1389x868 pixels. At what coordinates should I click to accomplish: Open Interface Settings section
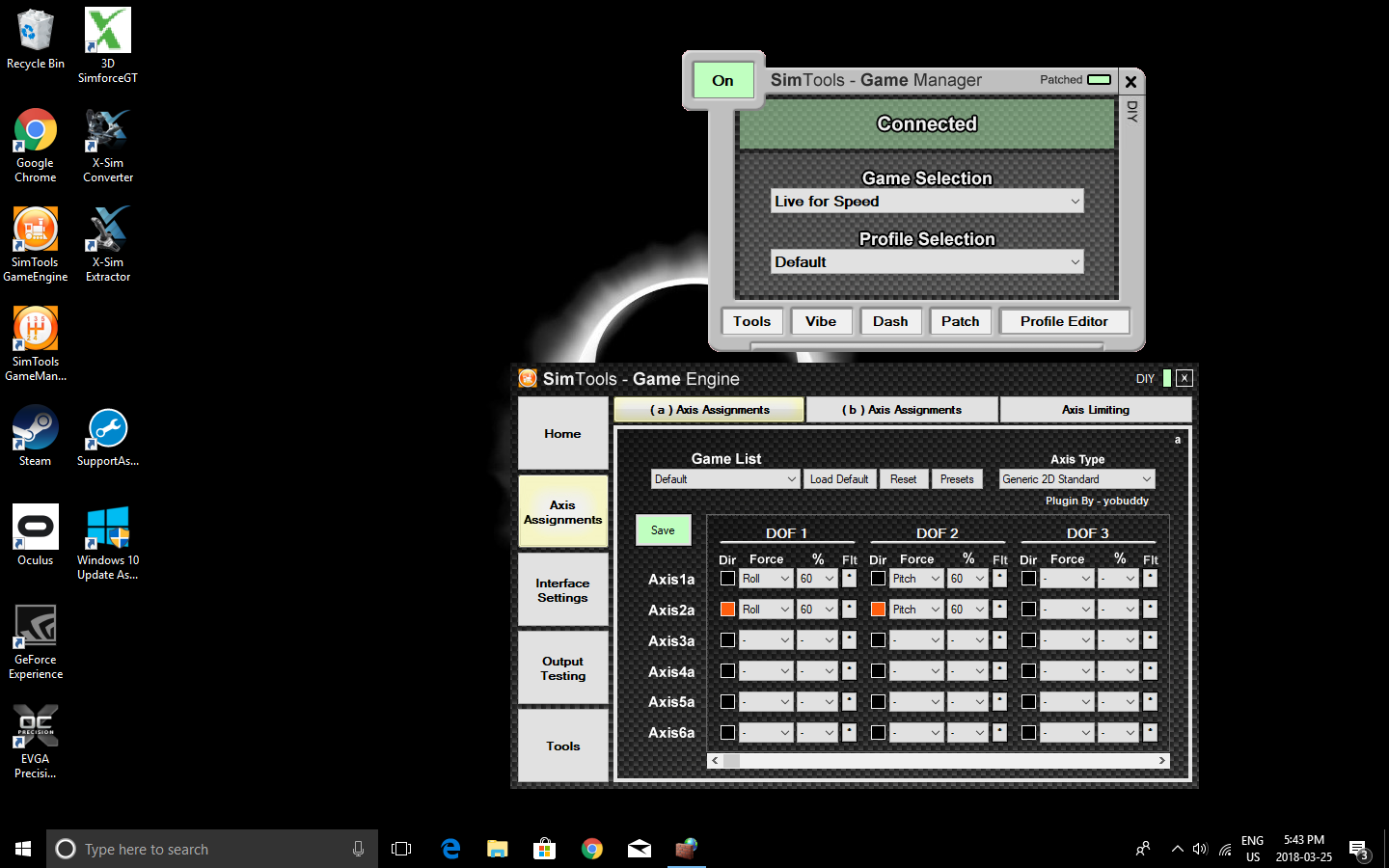point(562,590)
